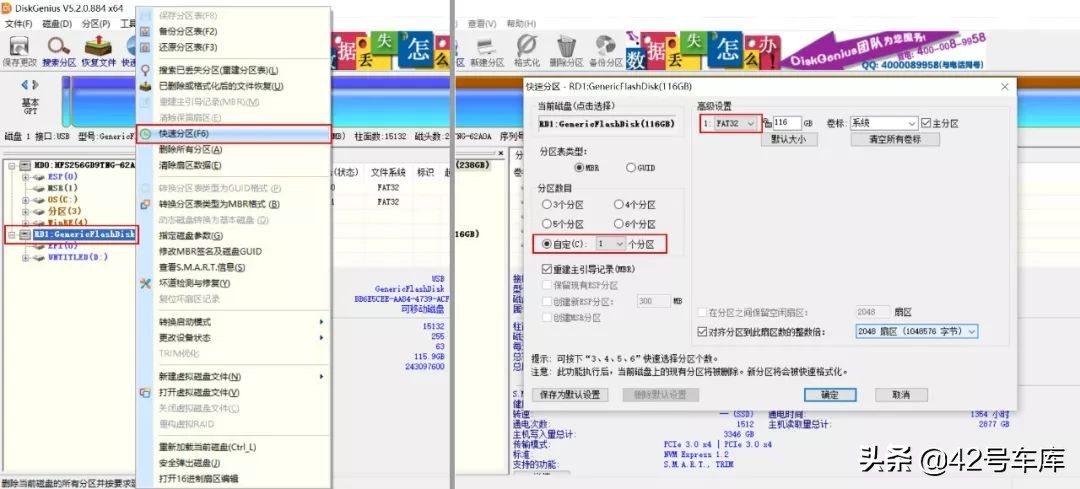Click the 备份分区 disc icon
This screenshot has height=489, width=1080.
point(605,46)
